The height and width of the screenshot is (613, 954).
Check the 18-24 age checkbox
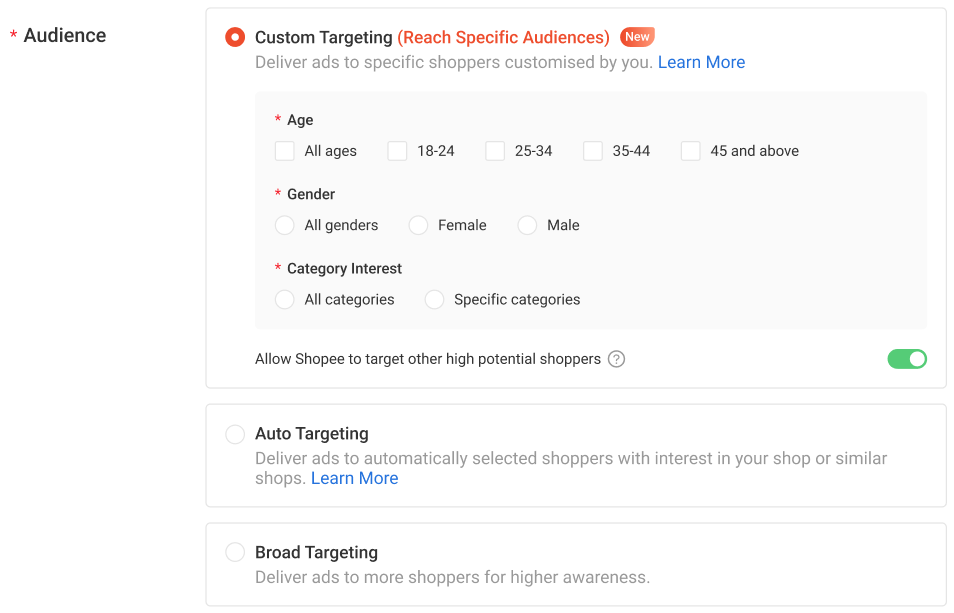(x=397, y=151)
